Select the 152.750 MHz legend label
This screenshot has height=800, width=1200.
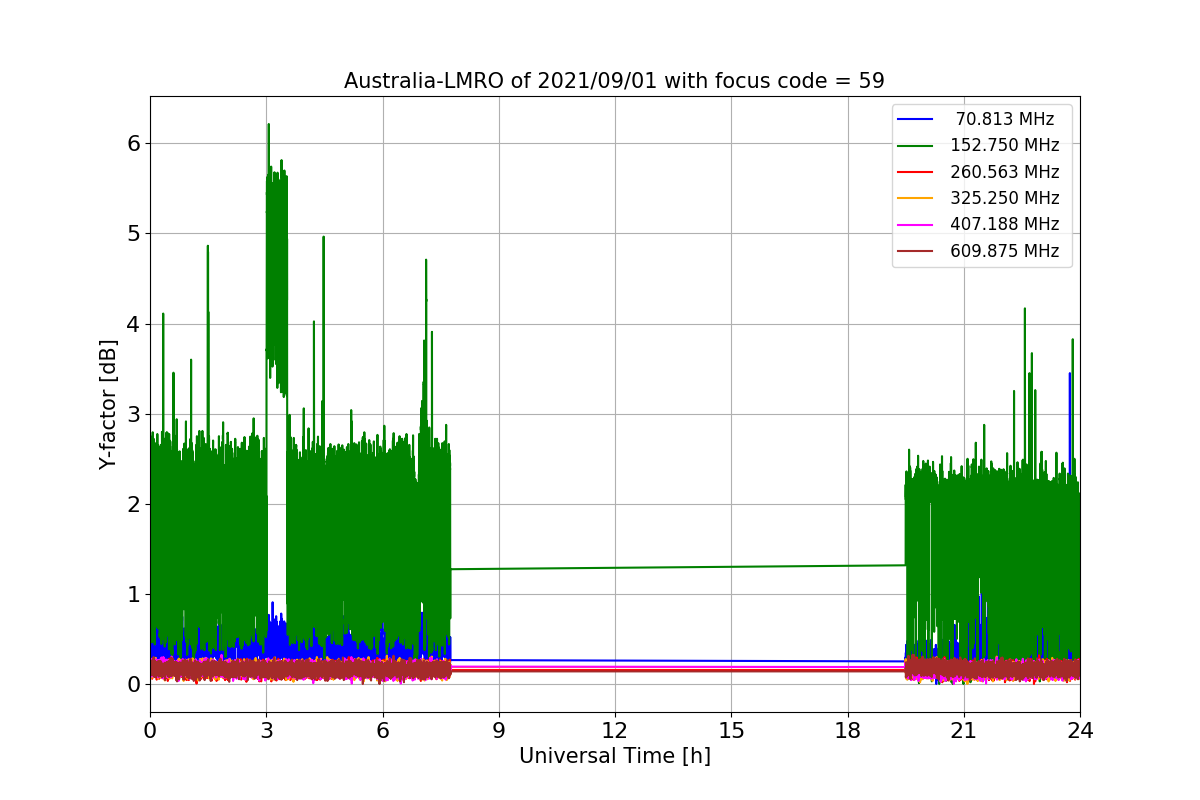[1005, 146]
